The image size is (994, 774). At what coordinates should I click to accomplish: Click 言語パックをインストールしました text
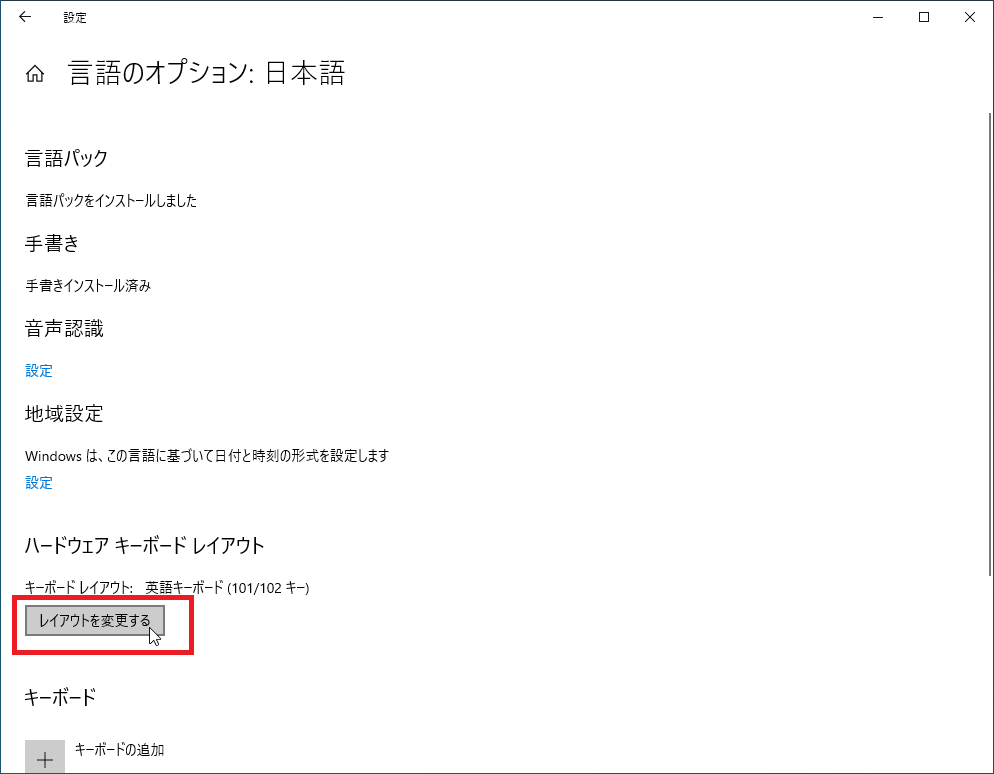pyautogui.click(x=111, y=201)
